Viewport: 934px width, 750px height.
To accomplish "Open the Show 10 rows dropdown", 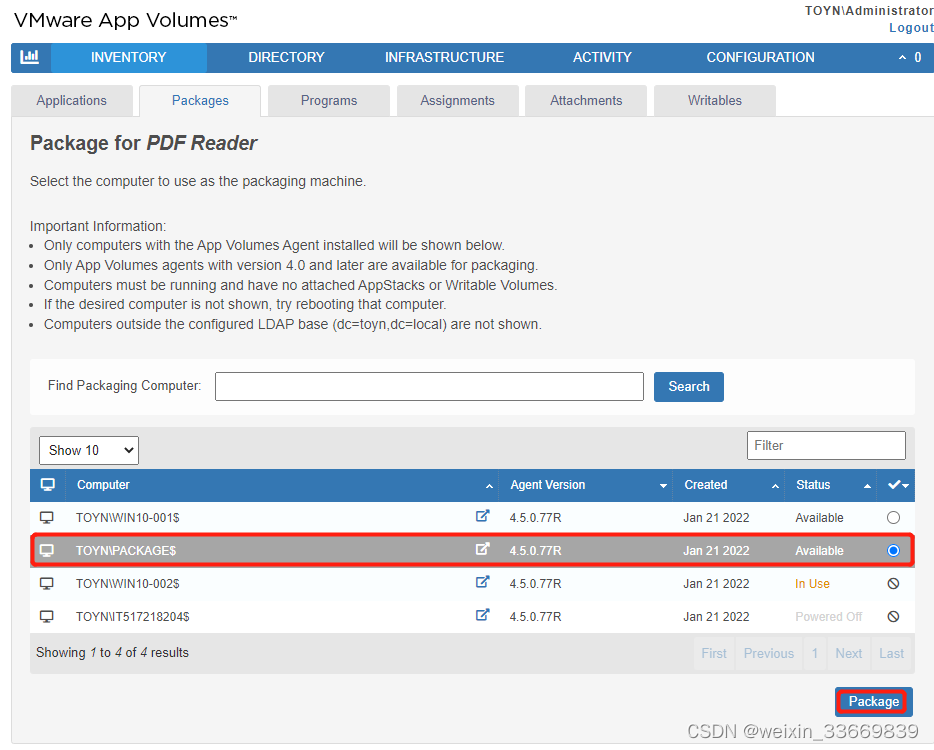I will click(x=89, y=450).
